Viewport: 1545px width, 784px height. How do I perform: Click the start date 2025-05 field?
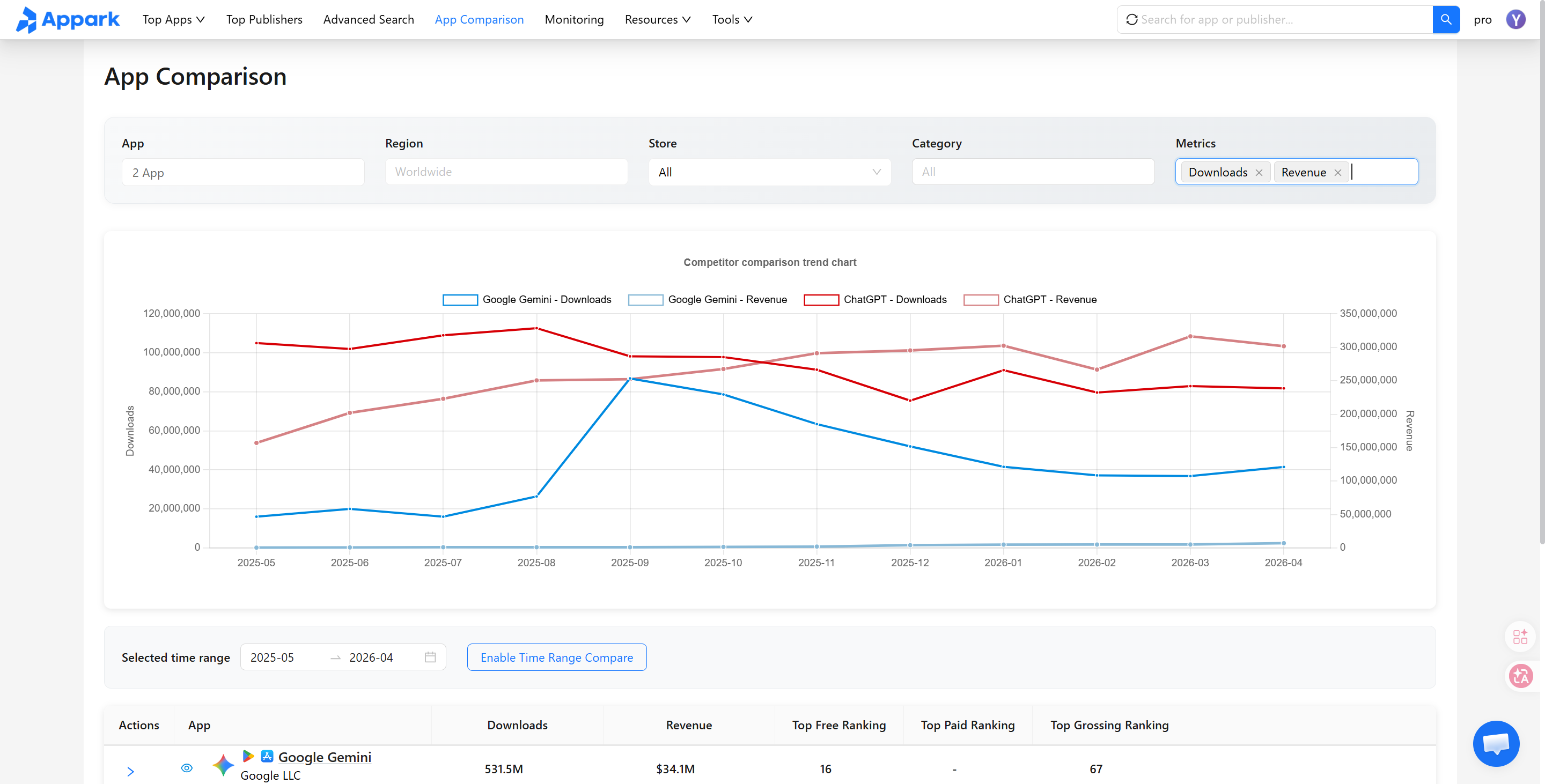285,657
